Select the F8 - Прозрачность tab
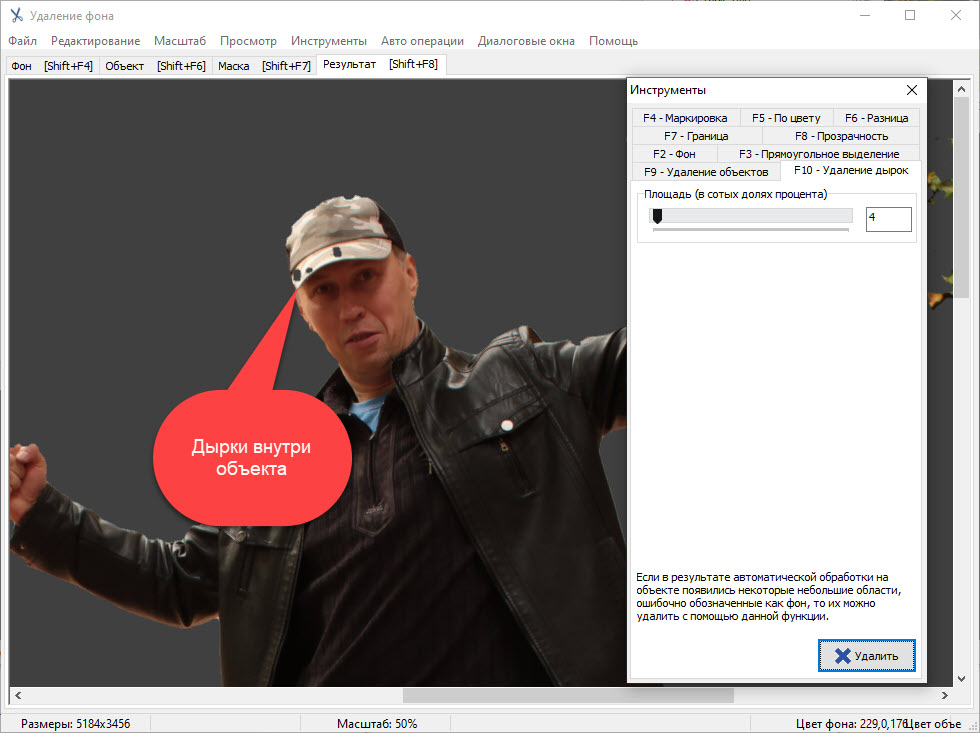The image size is (980, 733). point(840,136)
